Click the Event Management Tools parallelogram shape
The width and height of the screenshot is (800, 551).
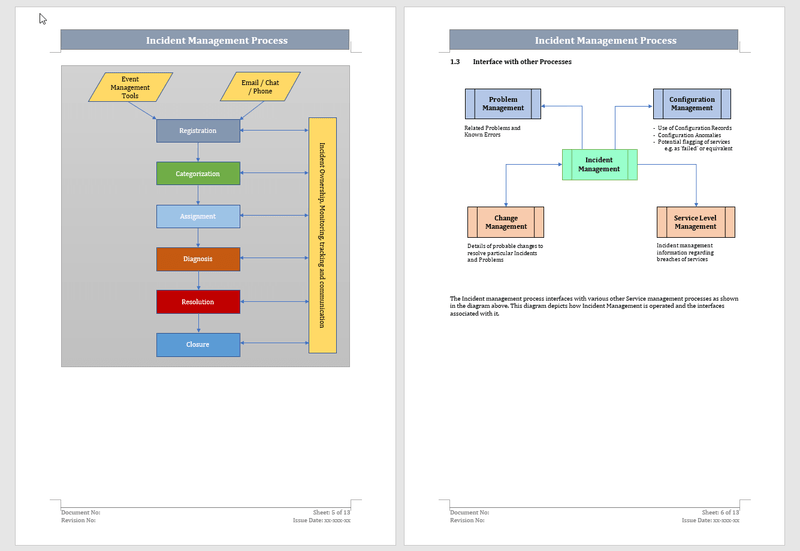click(130, 87)
